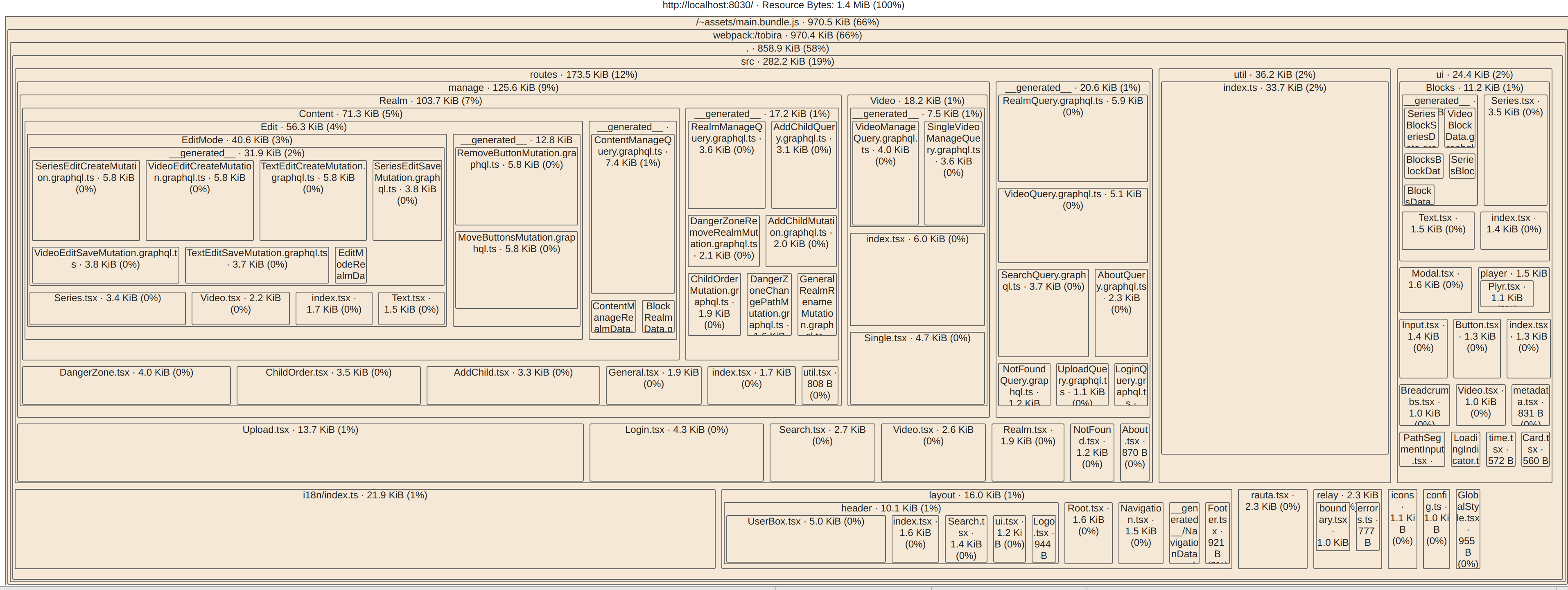1568x590 pixels.
Task: Select the main.bundle.js header bar
Action: (787, 22)
